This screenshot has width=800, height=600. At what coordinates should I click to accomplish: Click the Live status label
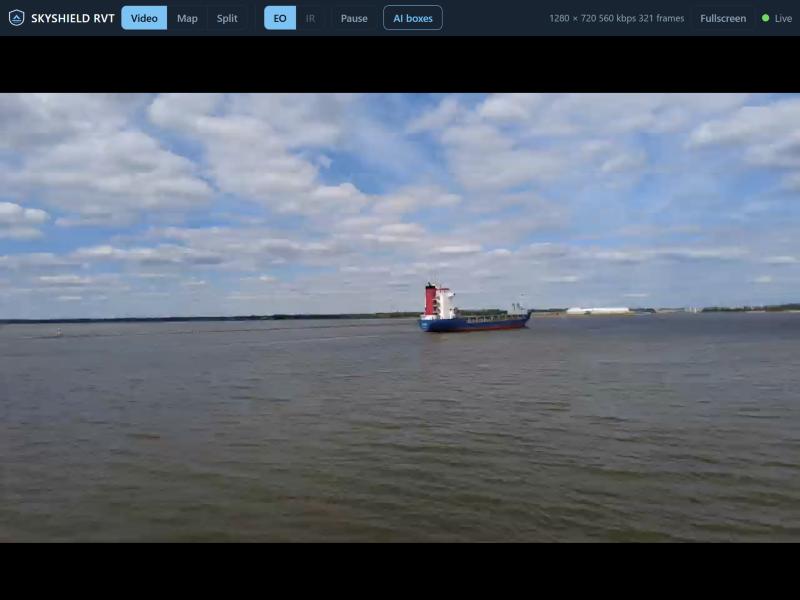point(783,18)
